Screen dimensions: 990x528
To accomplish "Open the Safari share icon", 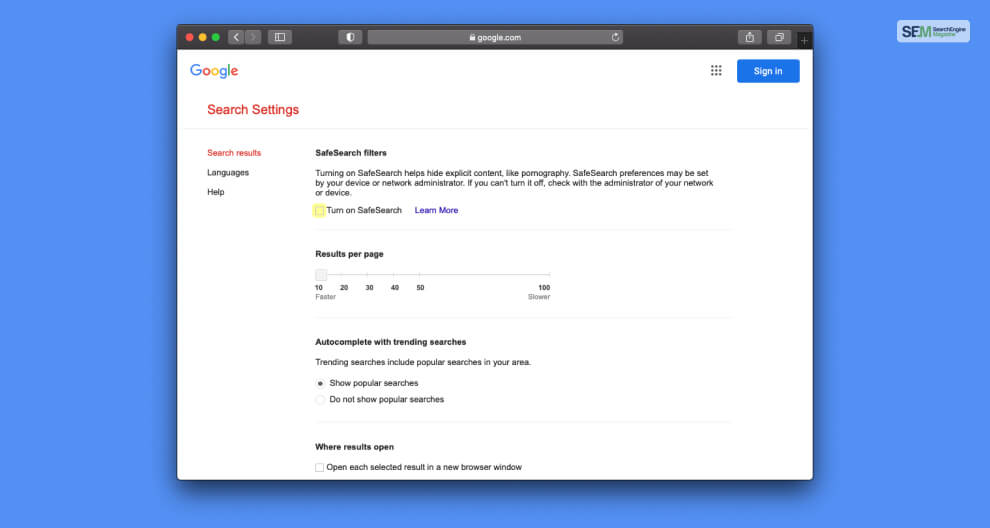I will point(749,37).
